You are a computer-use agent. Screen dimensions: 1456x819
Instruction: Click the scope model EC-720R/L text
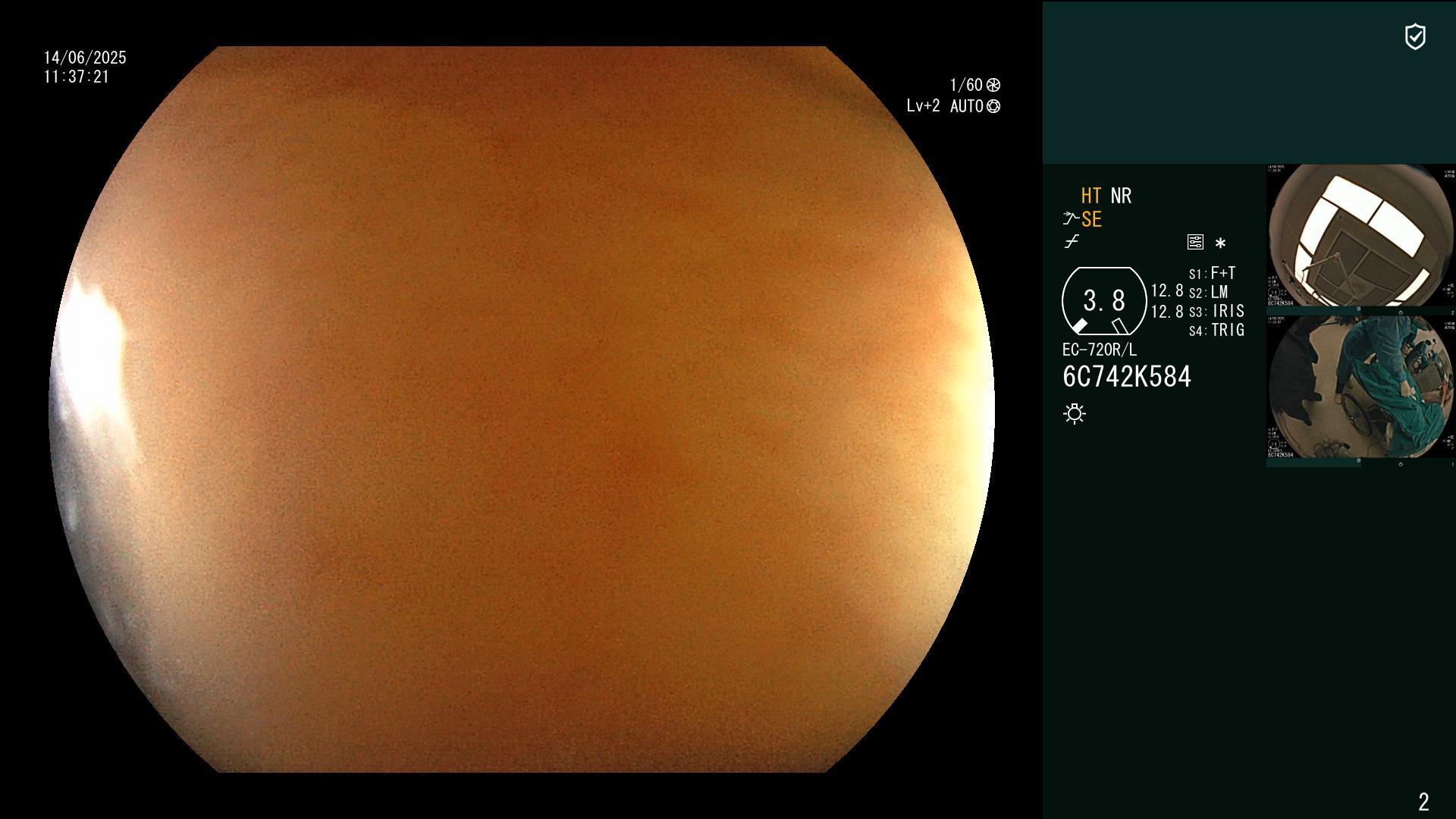[x=1100, y=350]
